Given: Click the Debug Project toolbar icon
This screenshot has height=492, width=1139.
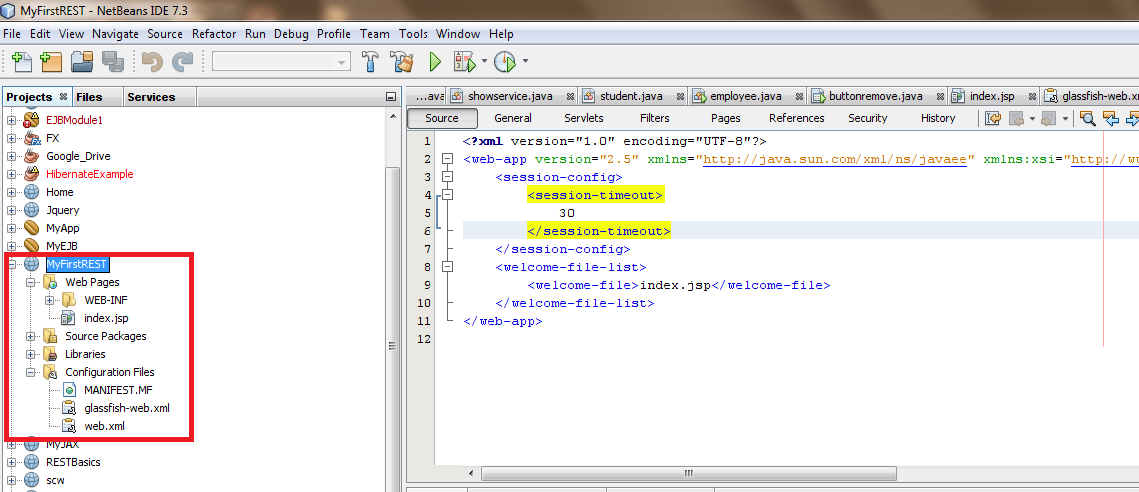Looking at the screenshot, I should click(x=464, y=62).
